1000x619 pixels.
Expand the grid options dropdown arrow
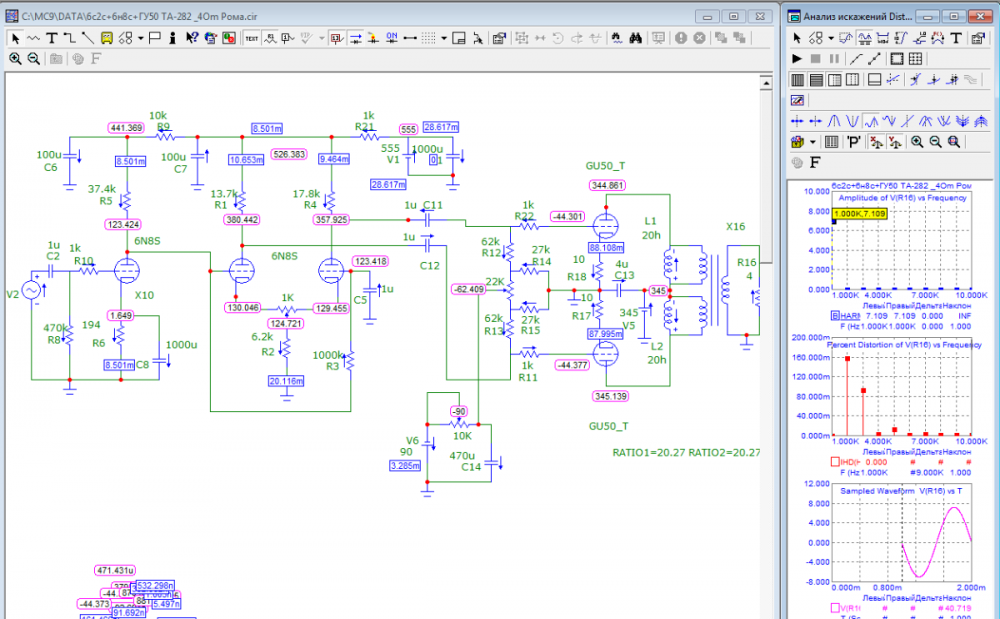click(x=444, y=38)
